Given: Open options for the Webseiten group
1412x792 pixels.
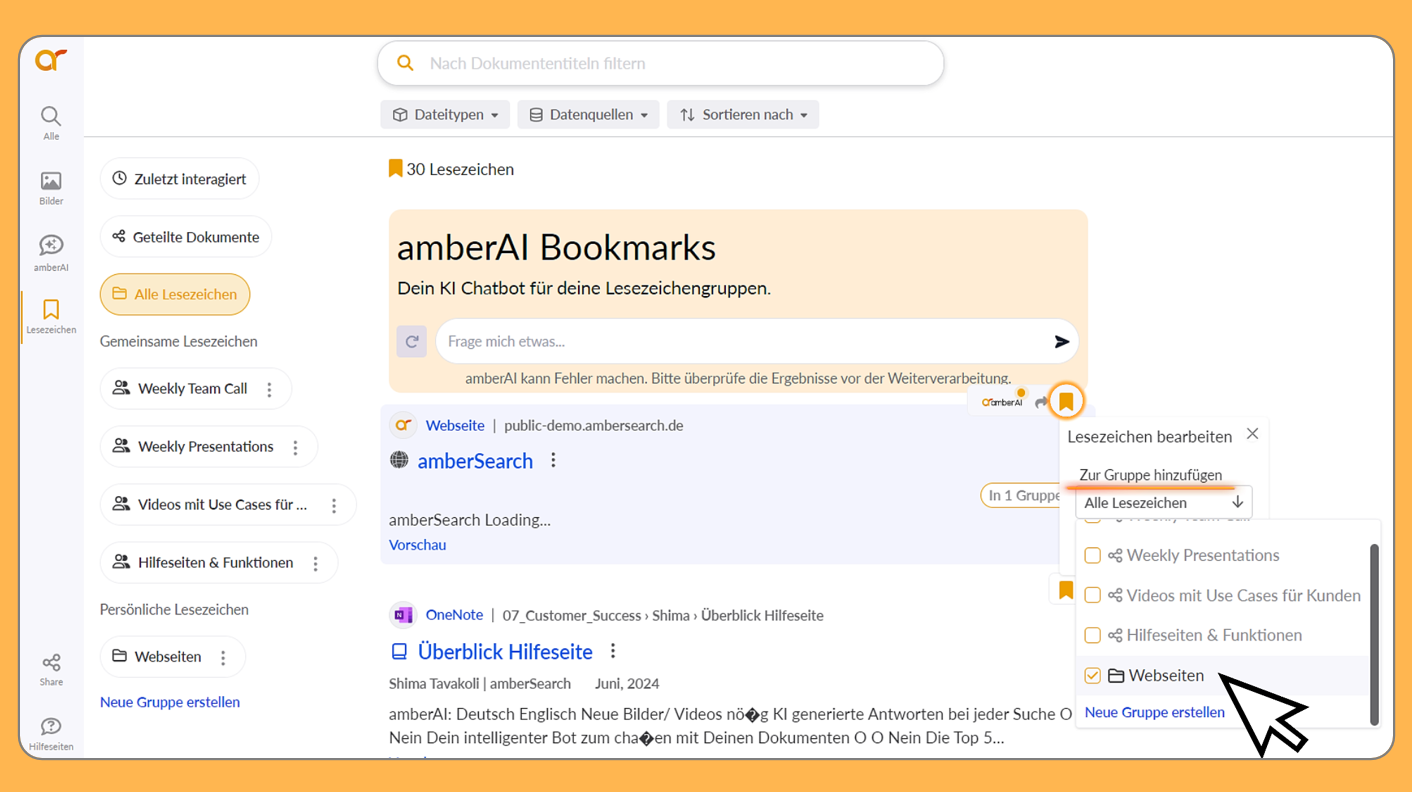Looking at the screenshot, I should [x=223, y=657].
